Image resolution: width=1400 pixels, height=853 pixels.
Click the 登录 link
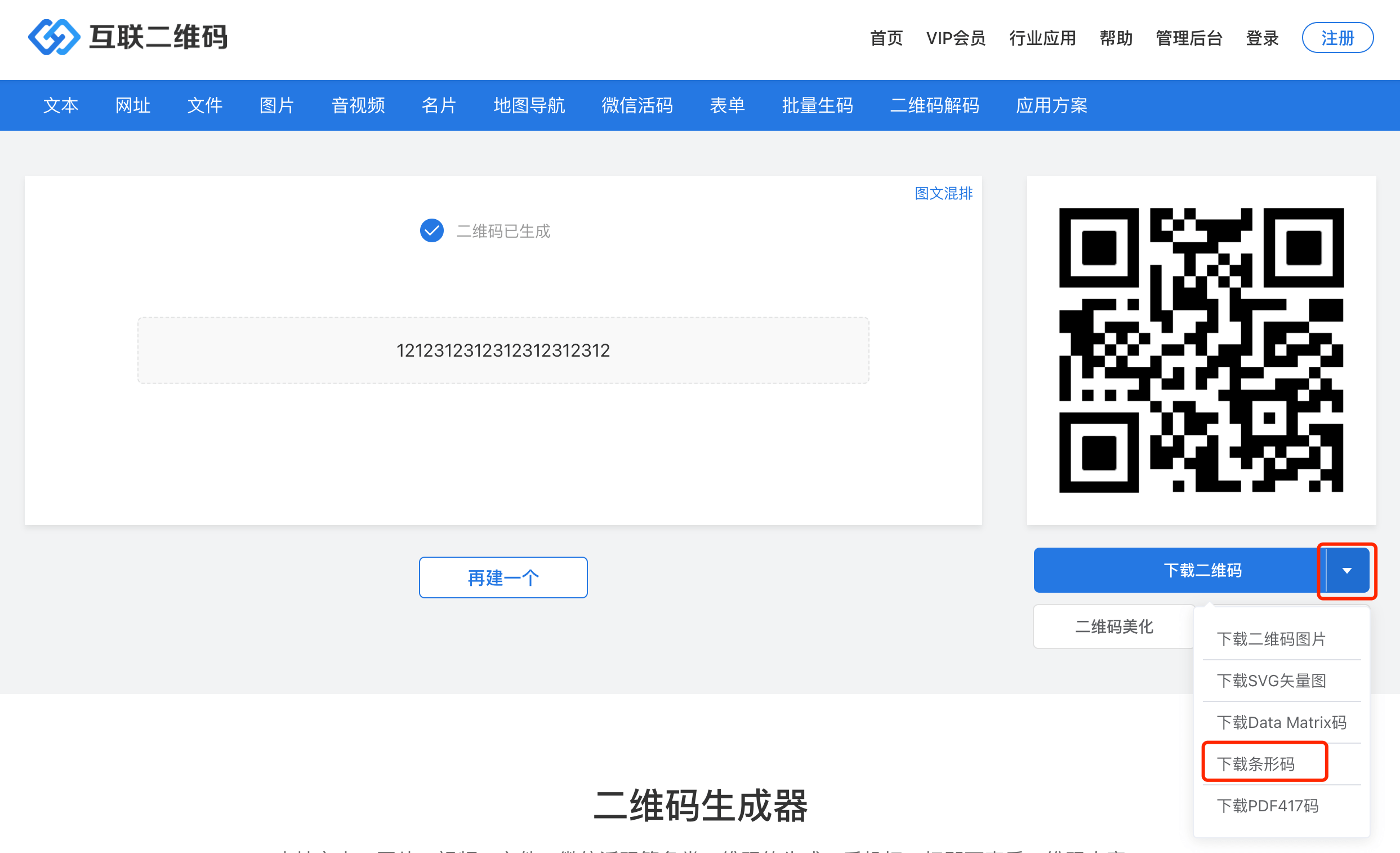pos(1263,38)
